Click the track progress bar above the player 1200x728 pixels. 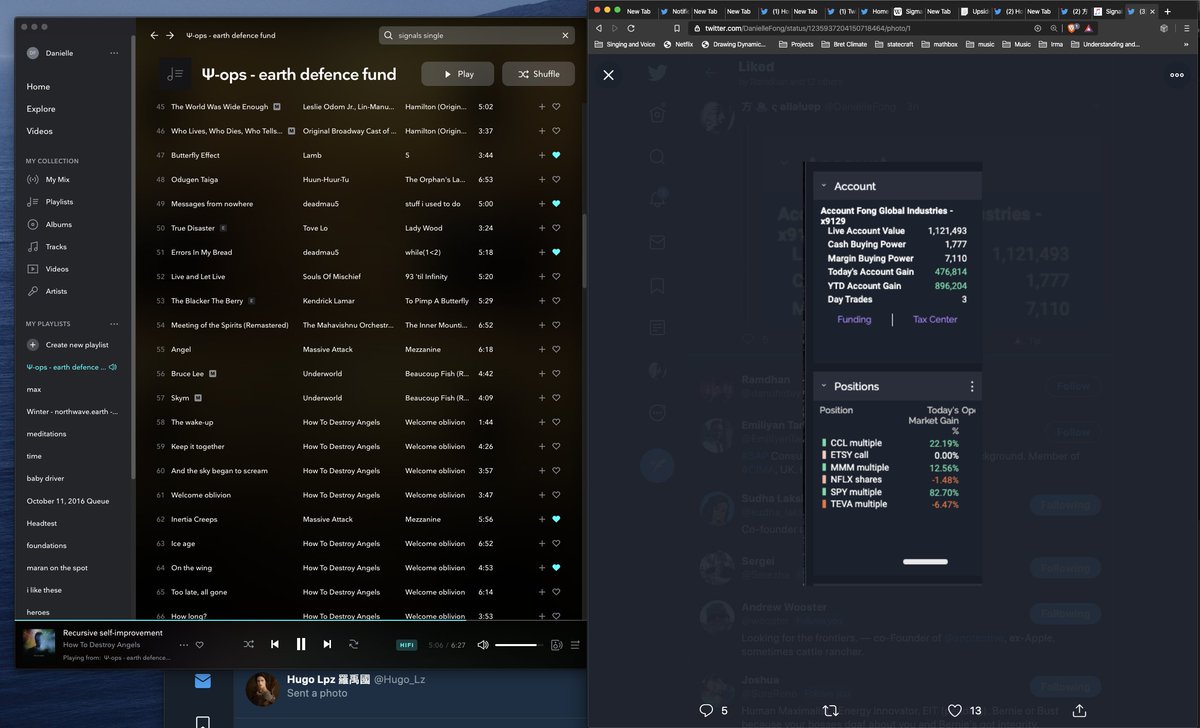click(300, 621)
